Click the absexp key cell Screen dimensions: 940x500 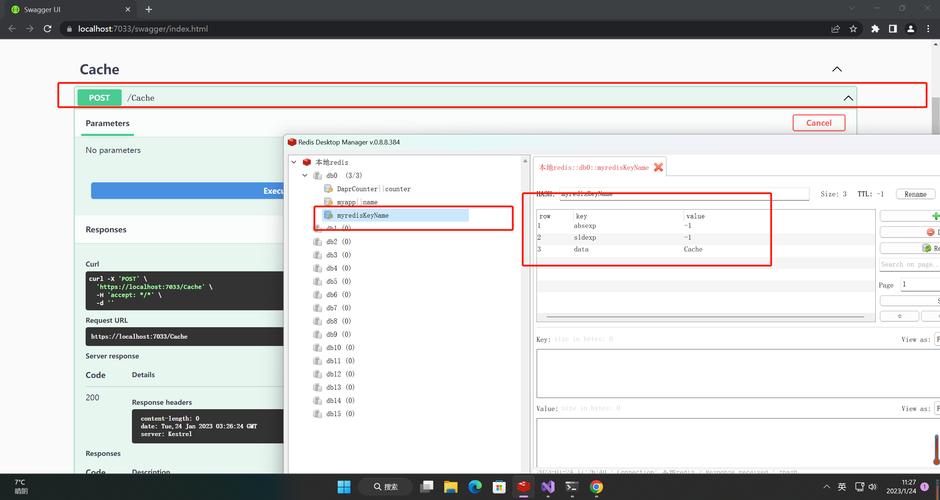(x=585, y=226)
